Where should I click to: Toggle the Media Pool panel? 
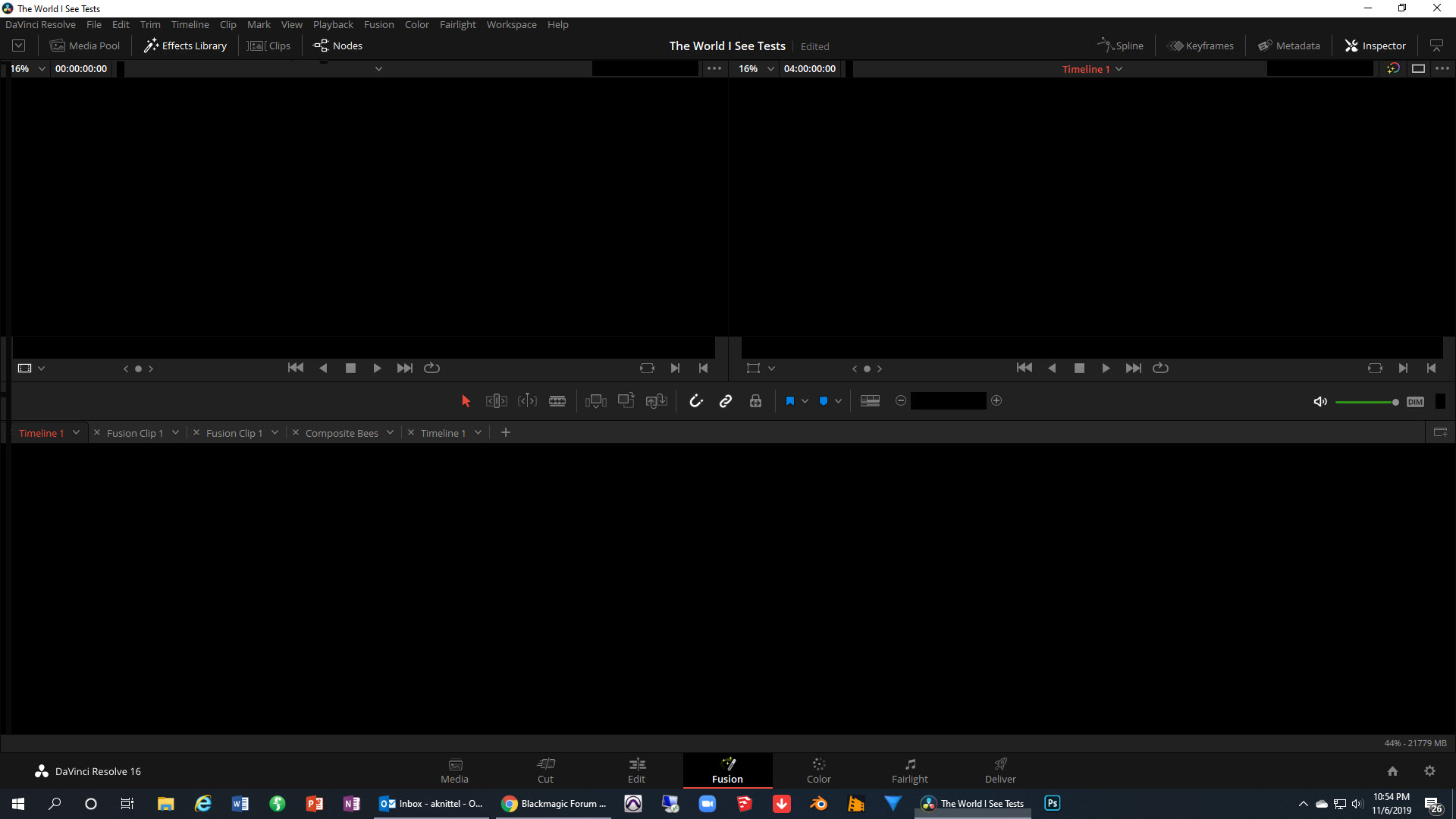(x=85, y=45)
